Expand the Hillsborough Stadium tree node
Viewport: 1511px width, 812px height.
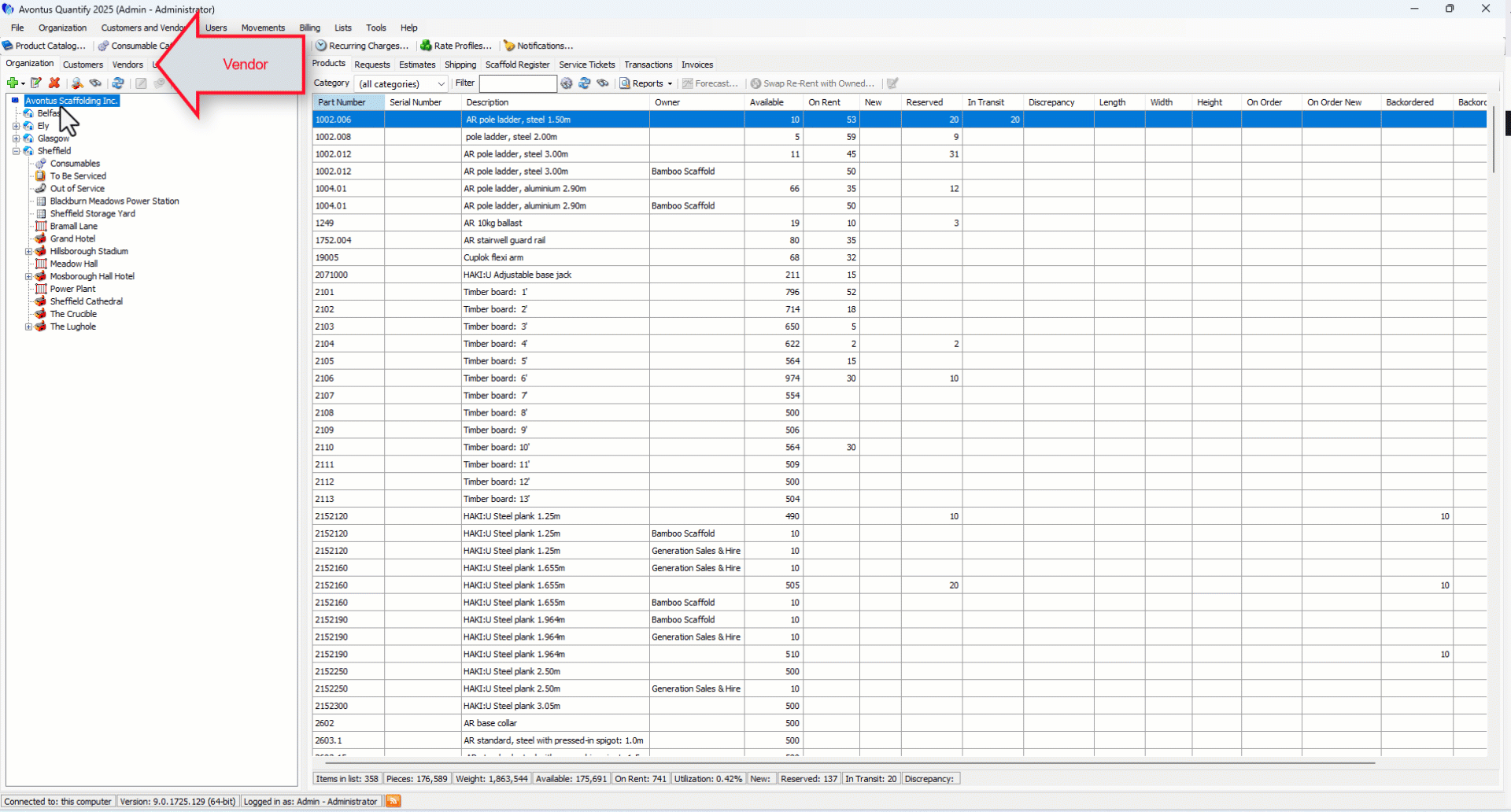click(x=28, y=252)
